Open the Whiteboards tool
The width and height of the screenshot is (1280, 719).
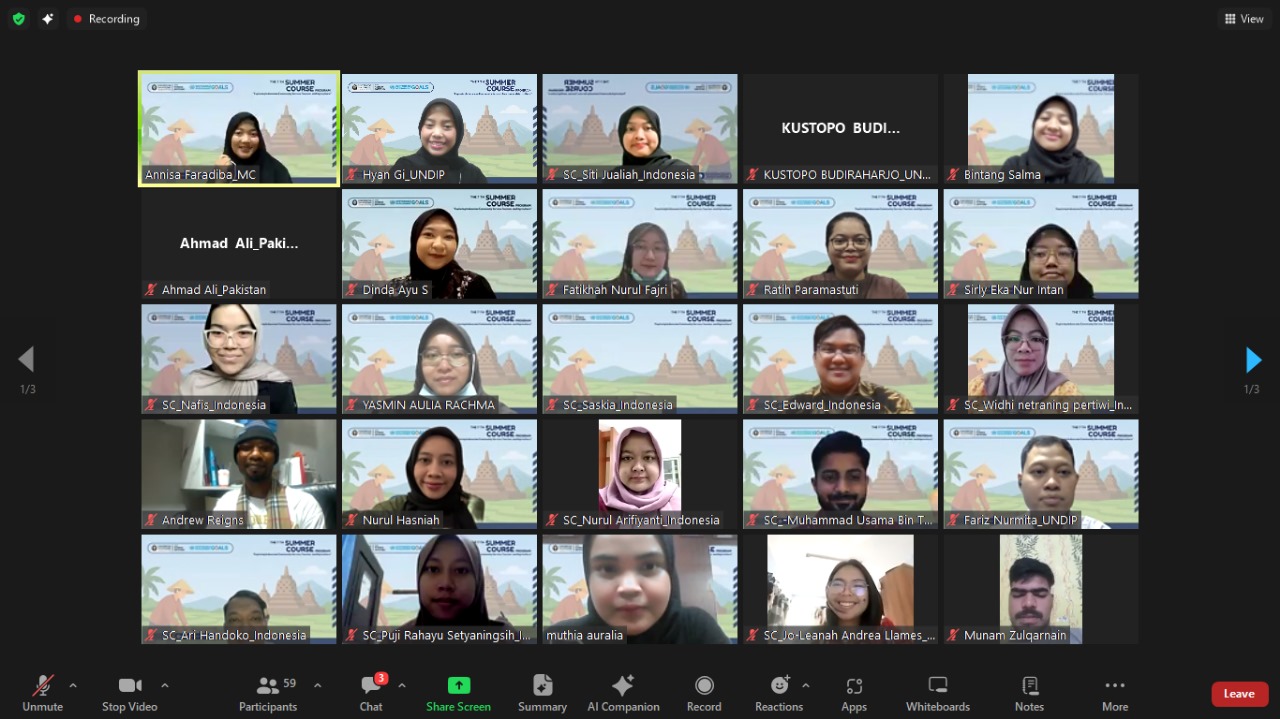pos(937,693)
